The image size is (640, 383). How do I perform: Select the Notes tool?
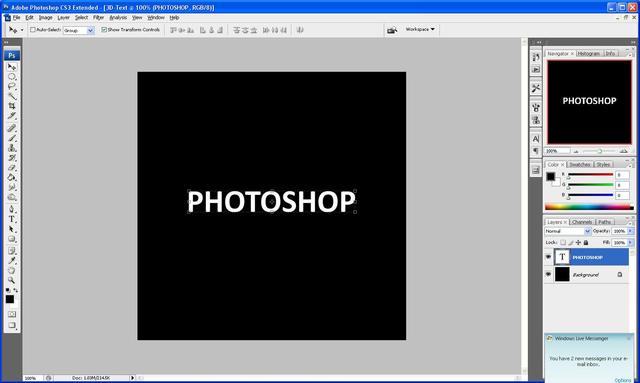[12, 251]
